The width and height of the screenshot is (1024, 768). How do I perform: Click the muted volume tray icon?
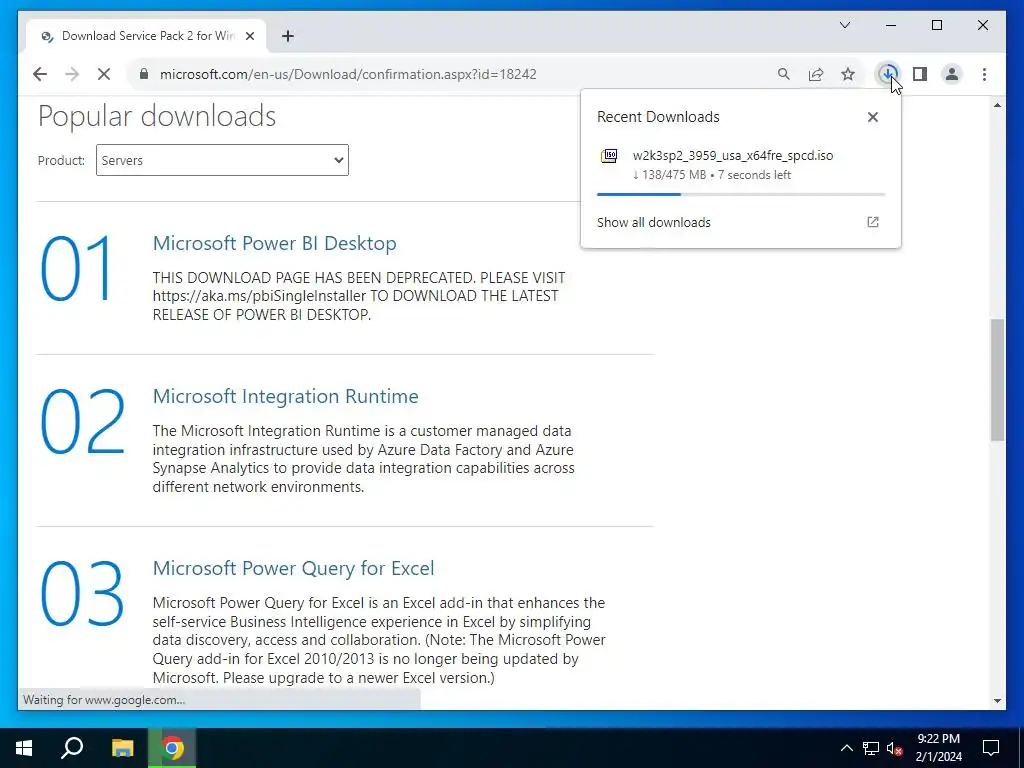(895, 748)
